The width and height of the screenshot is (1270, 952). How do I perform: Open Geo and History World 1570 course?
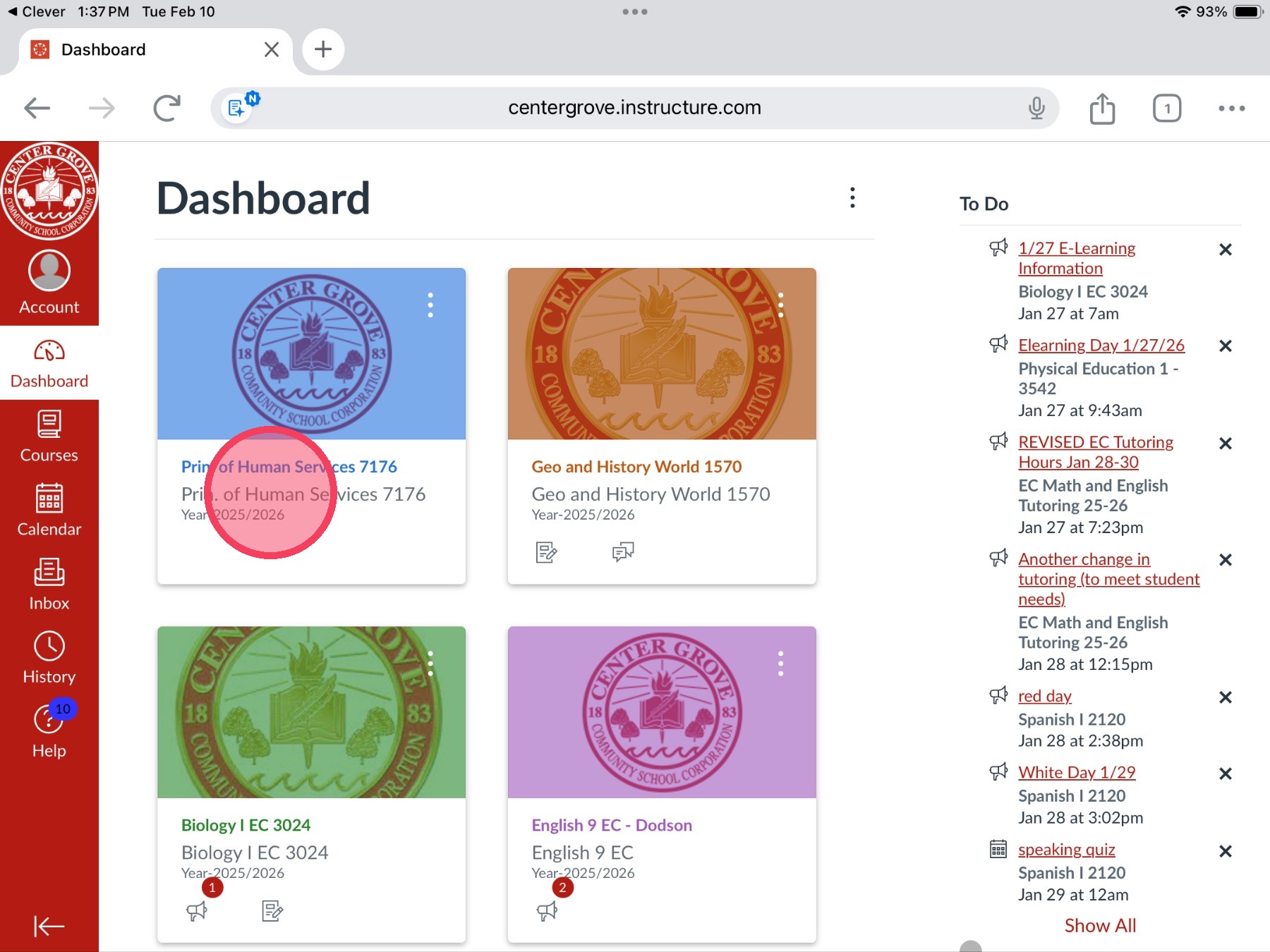click(x=636, y=467)
